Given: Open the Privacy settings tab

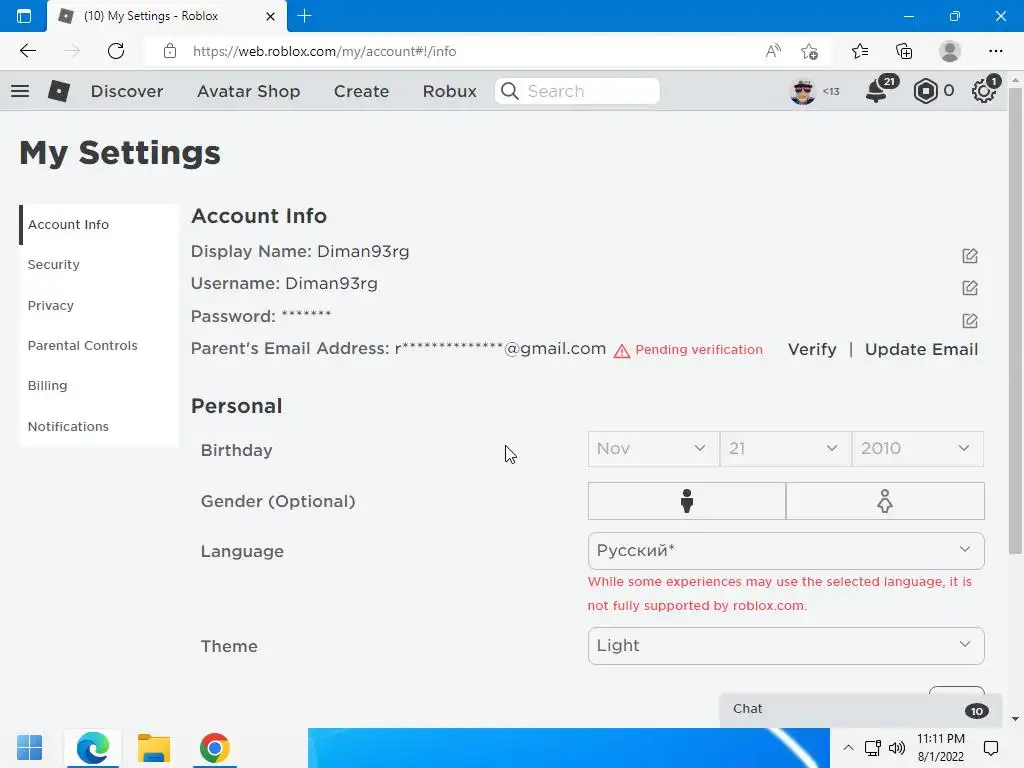Looking at the screenshot, I should pyautogui.click(x=99, y=305).
